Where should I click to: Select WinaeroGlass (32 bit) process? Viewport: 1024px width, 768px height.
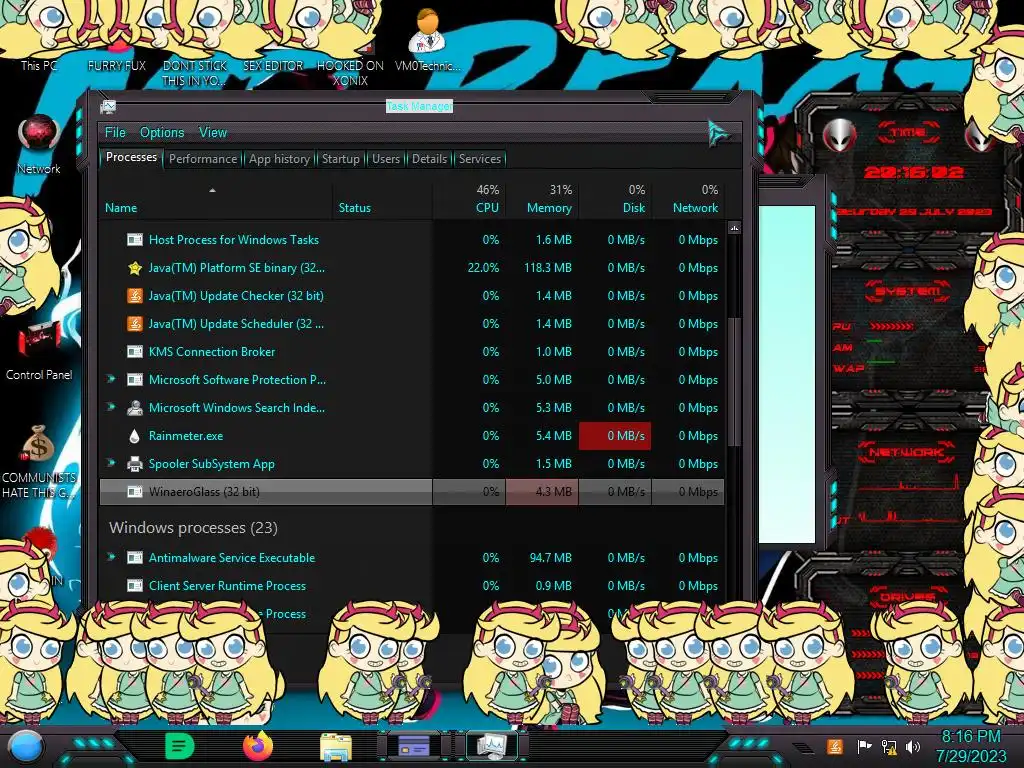coord(411,492)
